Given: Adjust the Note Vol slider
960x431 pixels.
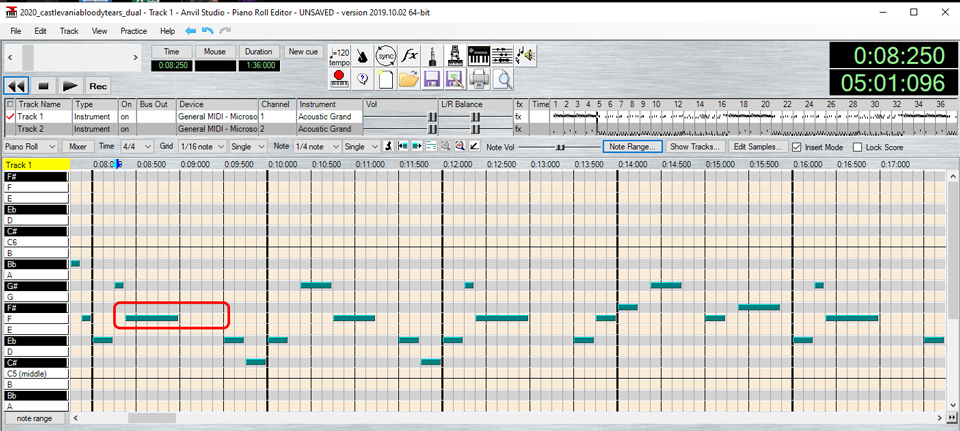Looking at the screenshot, I should 558,147.
